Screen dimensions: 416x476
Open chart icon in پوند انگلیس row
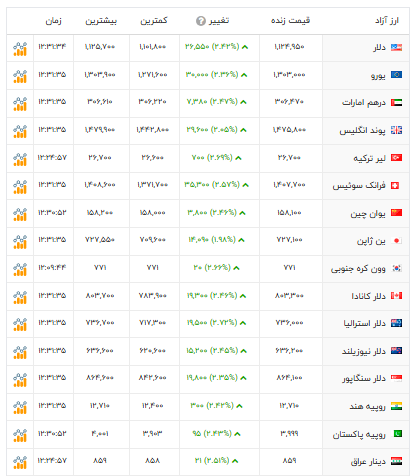point(20,131)
